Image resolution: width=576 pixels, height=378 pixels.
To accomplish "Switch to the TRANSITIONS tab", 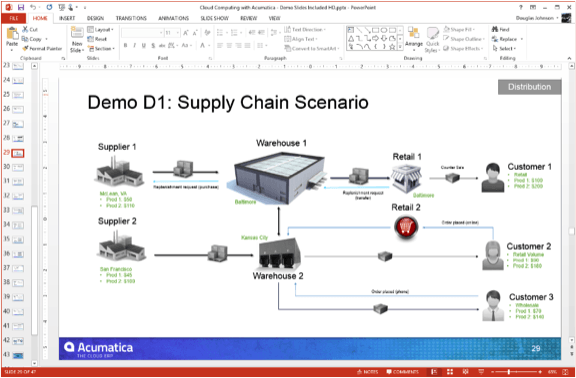I will (131, 18).
